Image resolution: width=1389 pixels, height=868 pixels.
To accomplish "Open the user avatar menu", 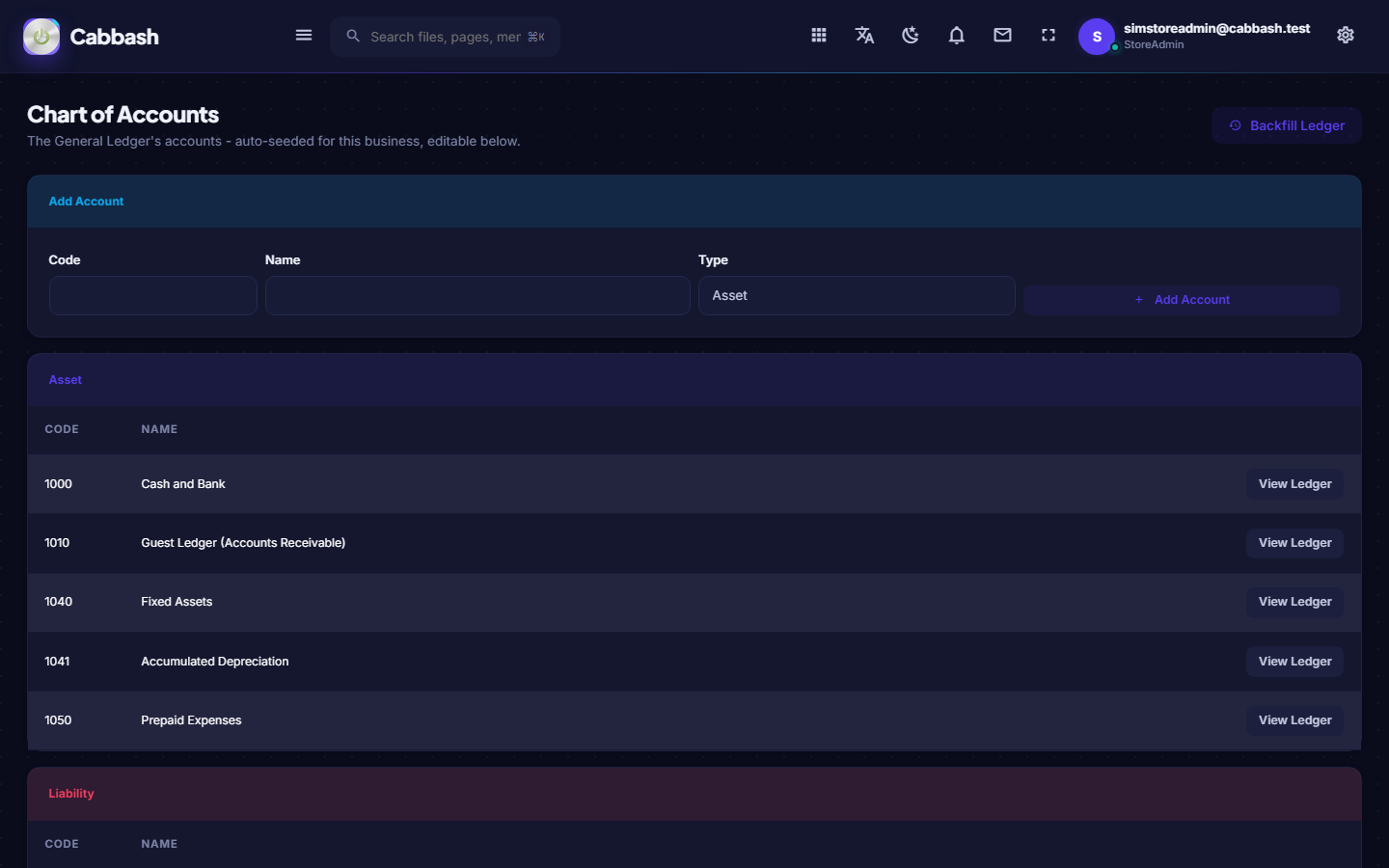I will click(x=1097, y=37).
